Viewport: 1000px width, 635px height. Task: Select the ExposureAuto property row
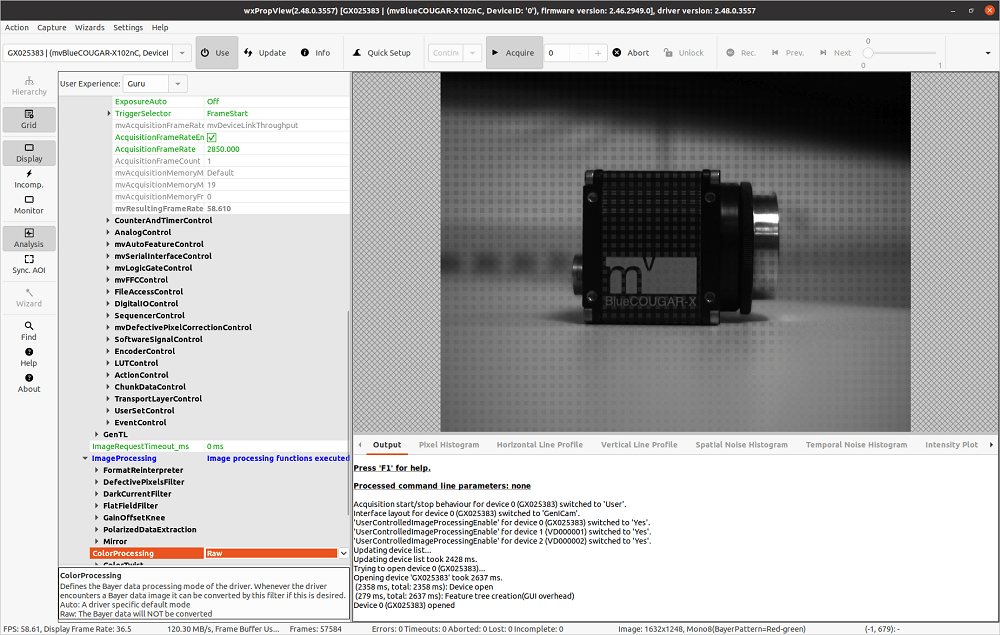(x=231, y=101)
